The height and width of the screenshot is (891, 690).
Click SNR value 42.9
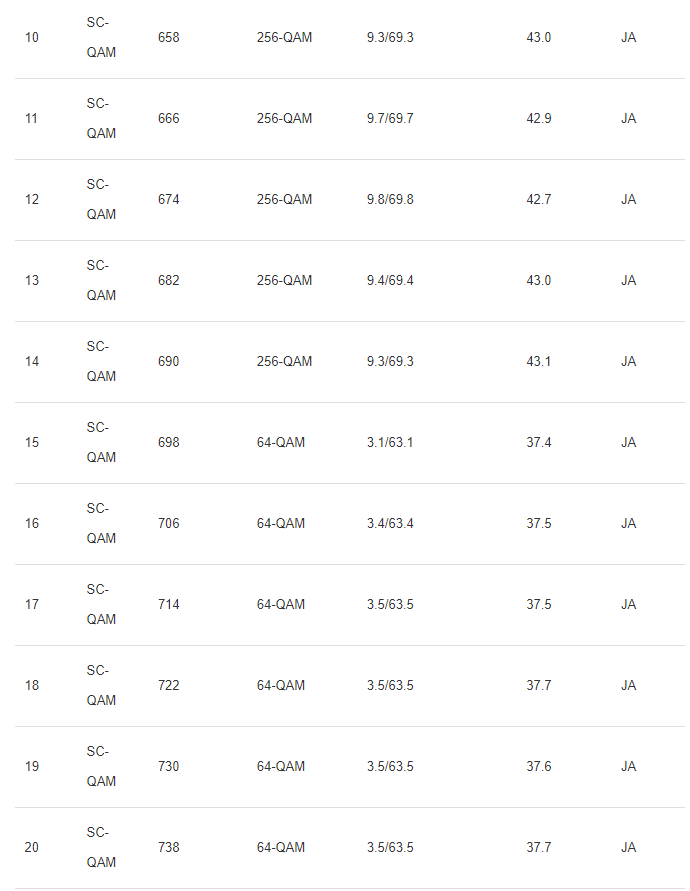point(538,119)
